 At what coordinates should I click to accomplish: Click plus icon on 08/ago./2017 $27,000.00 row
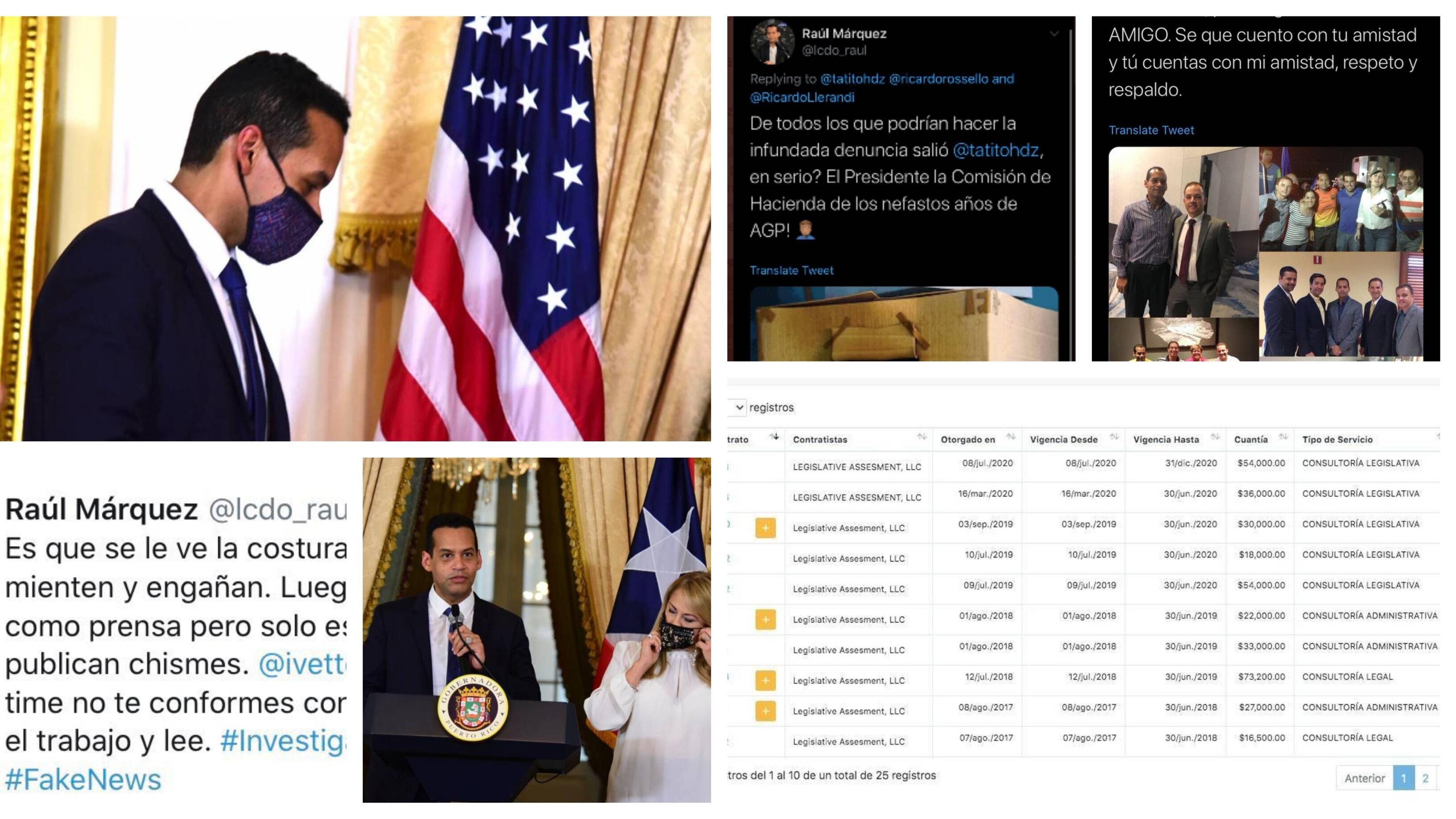coord(765,711)
